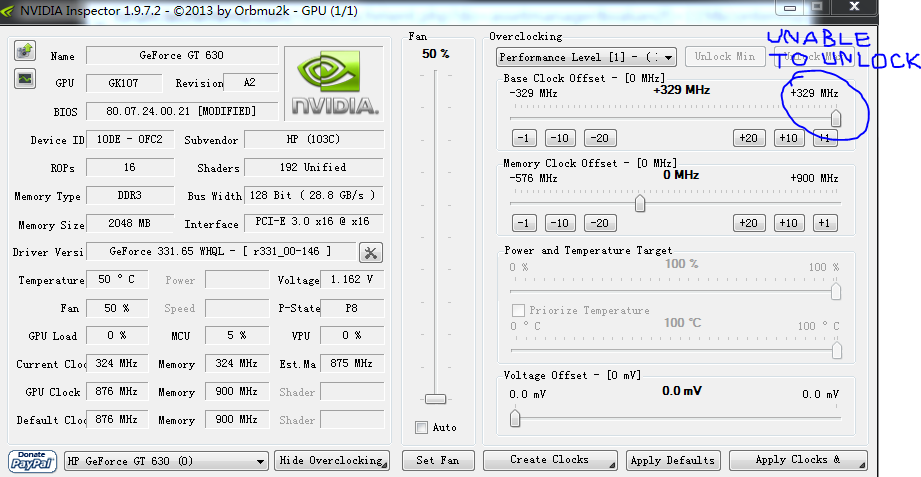Click the Temperature Target slider handle
Screen dimensions: 921x477
[836, 350]
